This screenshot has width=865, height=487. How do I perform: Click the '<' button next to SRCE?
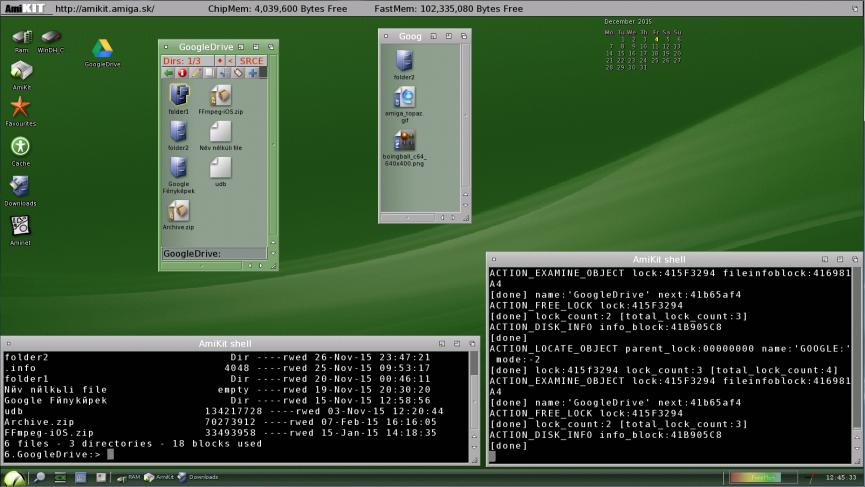[x=231, y=61]
